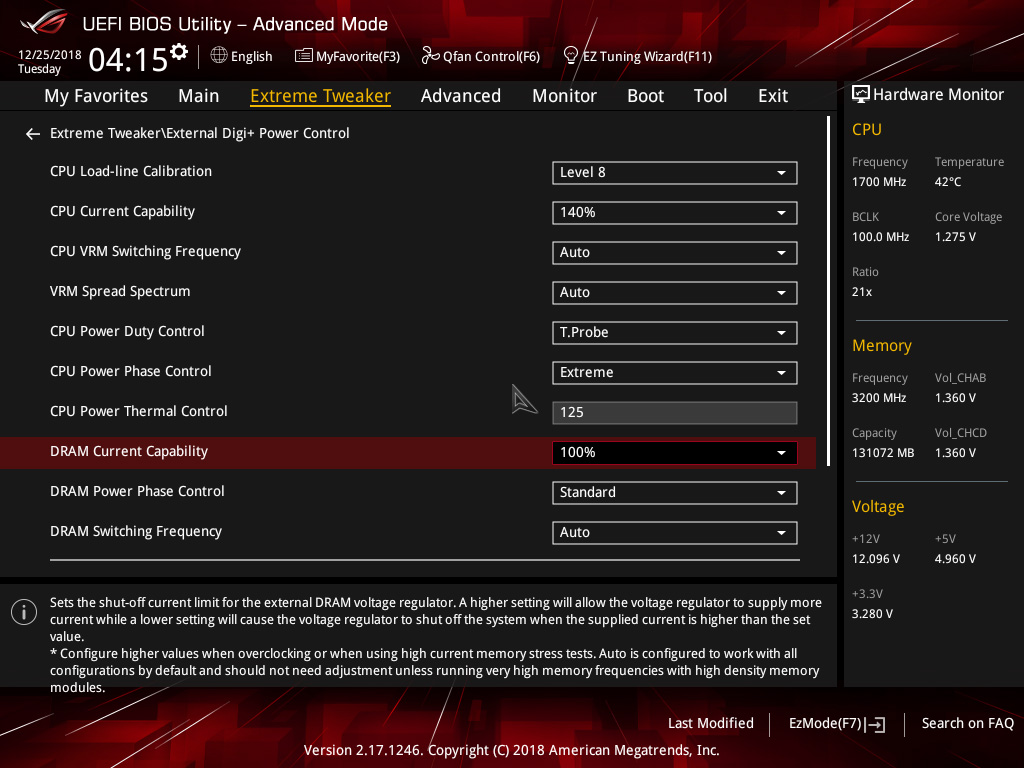Click the 12/25/2018 date text

click(50, 55)
